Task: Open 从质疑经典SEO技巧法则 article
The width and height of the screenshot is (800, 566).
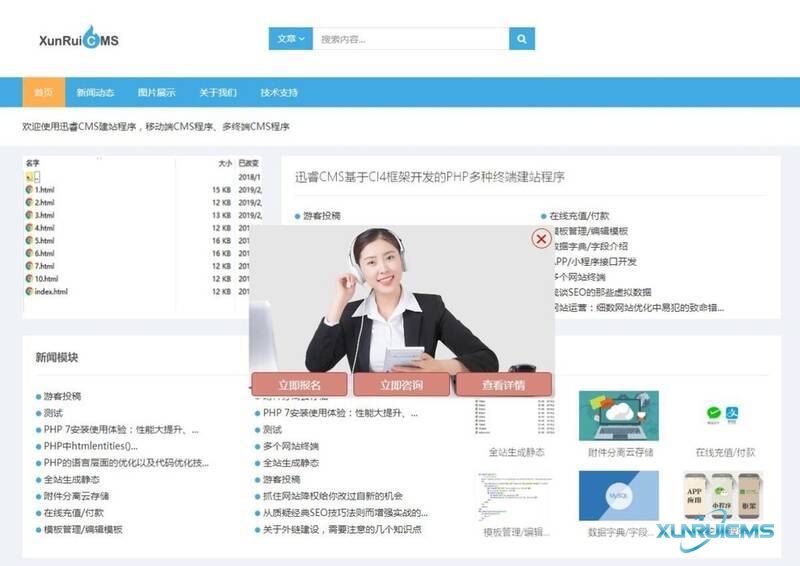Action: coord(345,512)
